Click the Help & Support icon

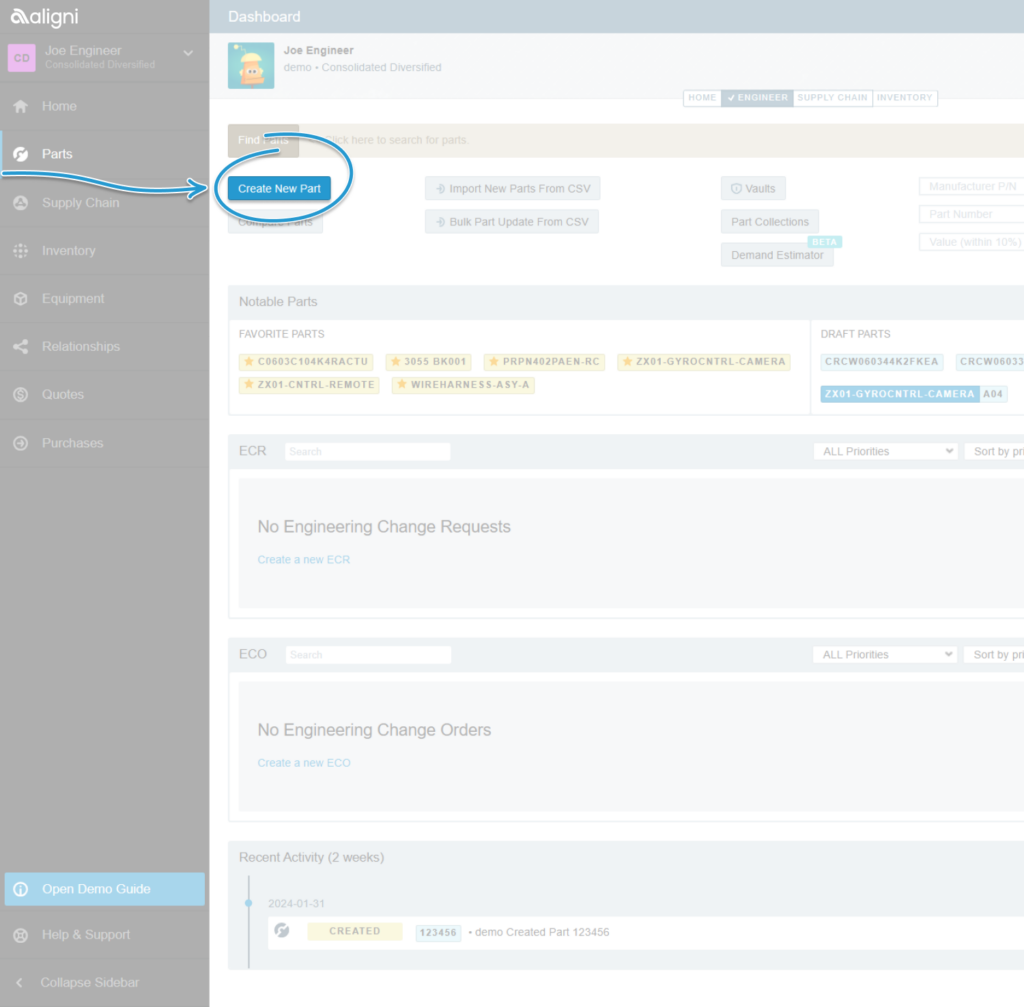pos(22,934)
